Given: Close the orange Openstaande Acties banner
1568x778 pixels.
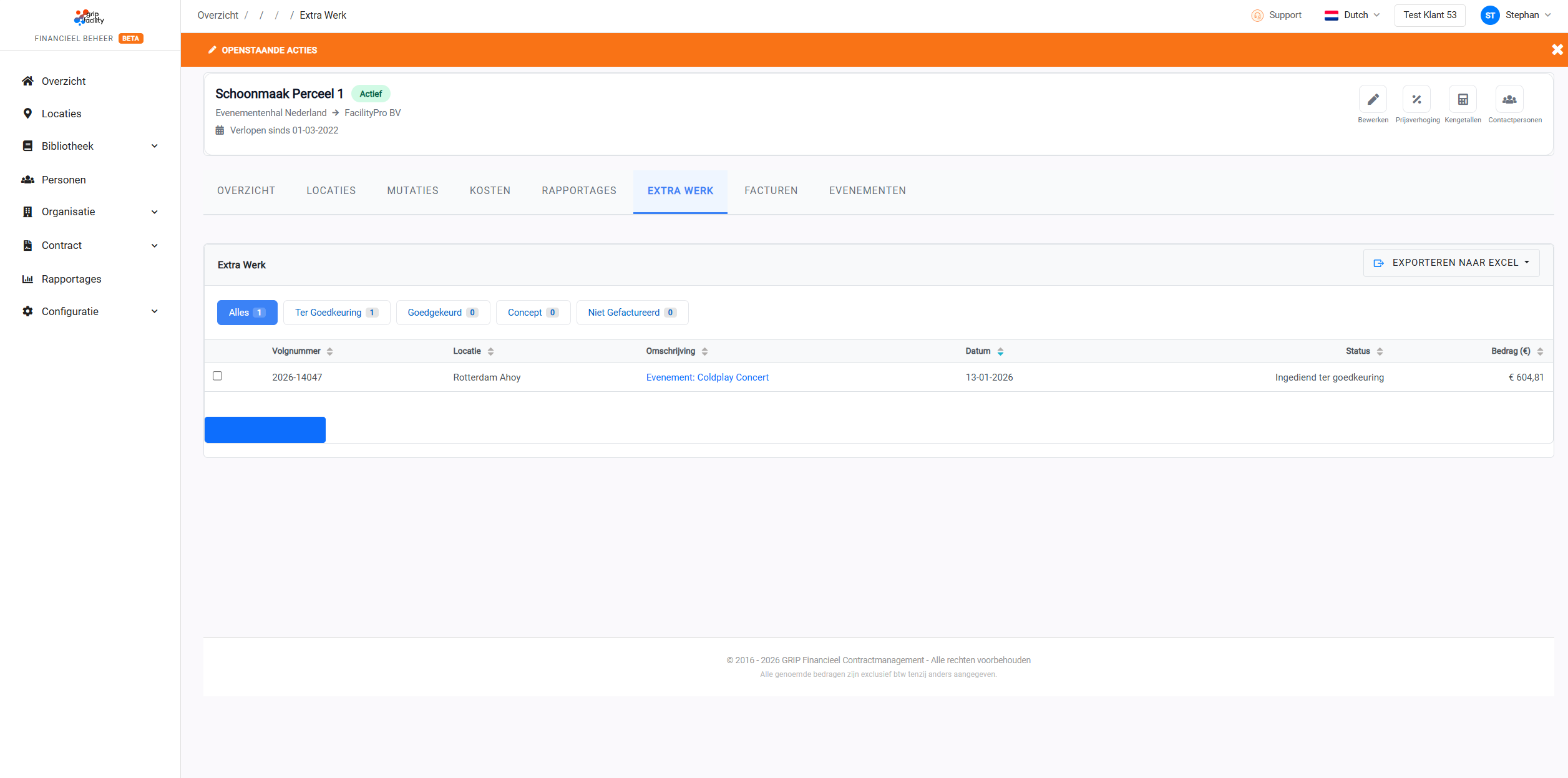Looking at the screenshot, I should (1557, 50).
